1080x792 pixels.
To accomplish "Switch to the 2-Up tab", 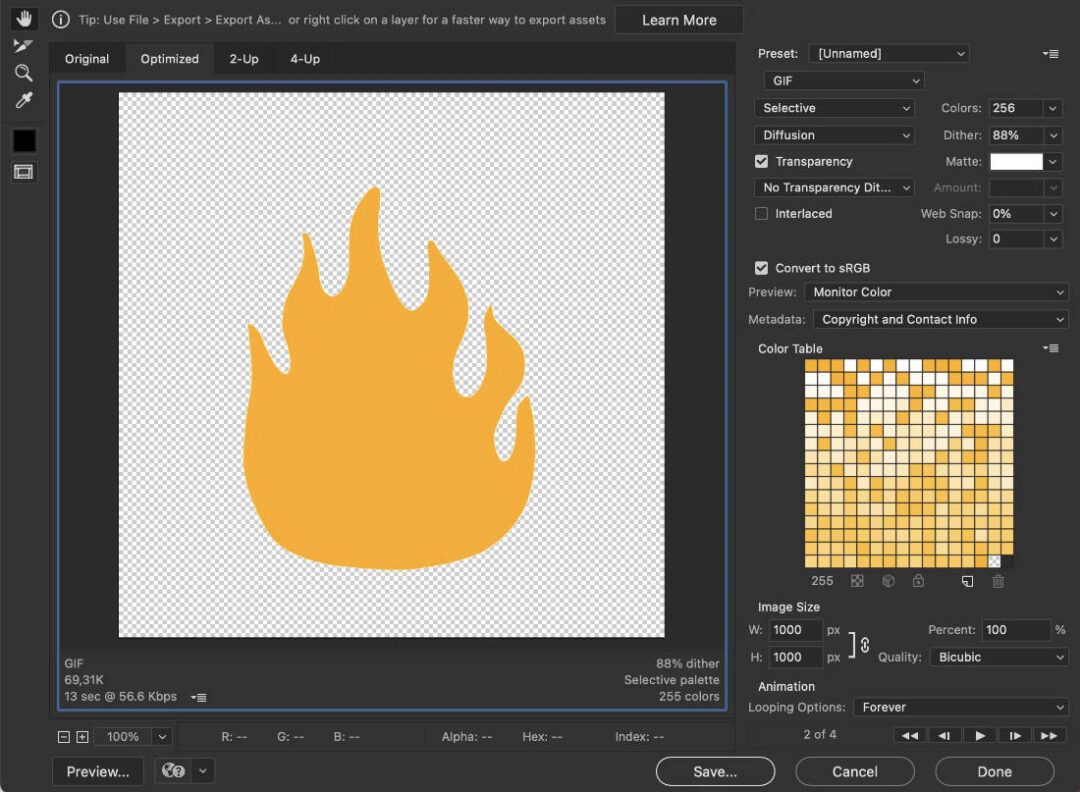I will [244, 59].
